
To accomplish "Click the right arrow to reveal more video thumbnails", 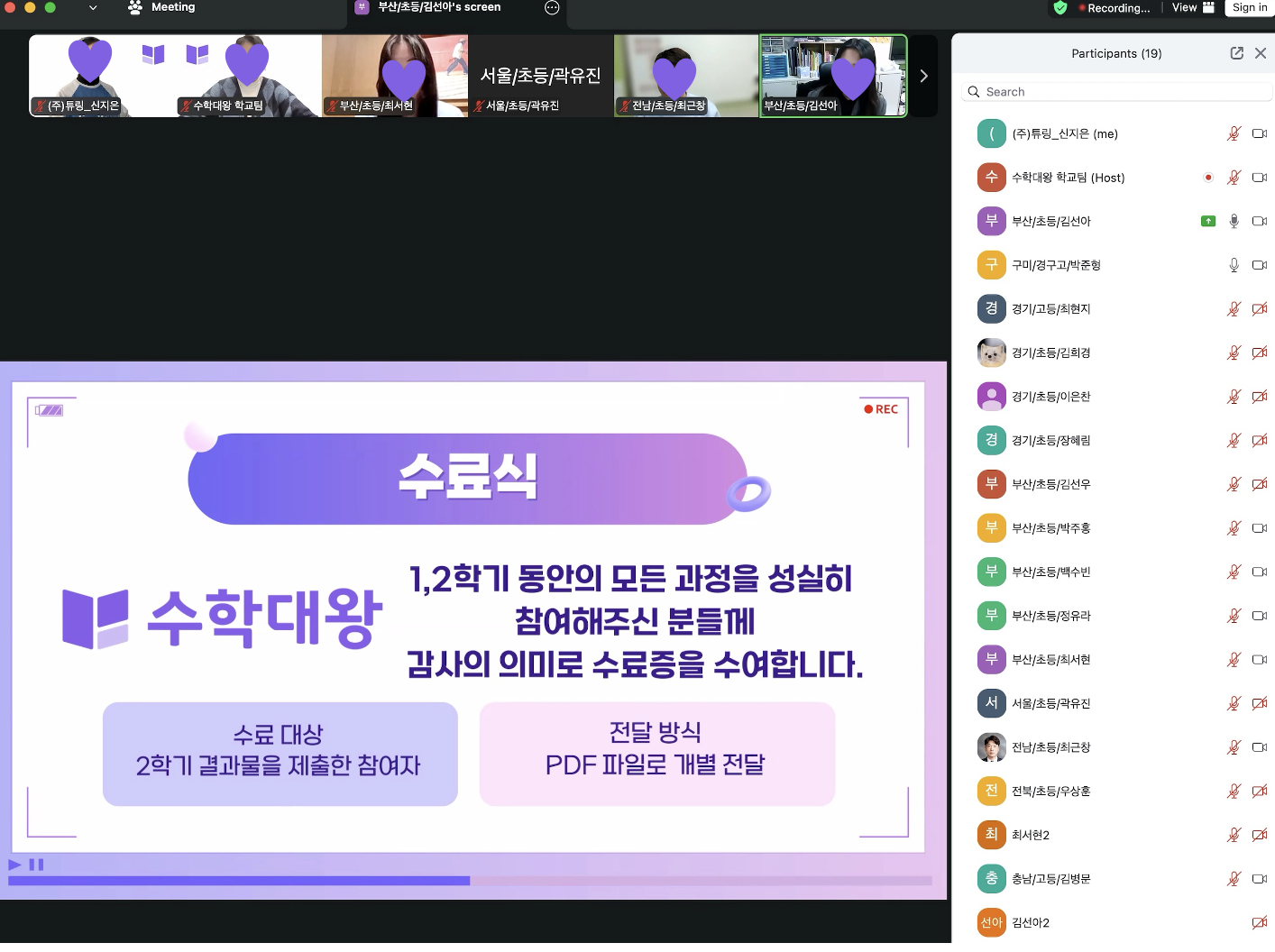I will [x=923, y=76].
